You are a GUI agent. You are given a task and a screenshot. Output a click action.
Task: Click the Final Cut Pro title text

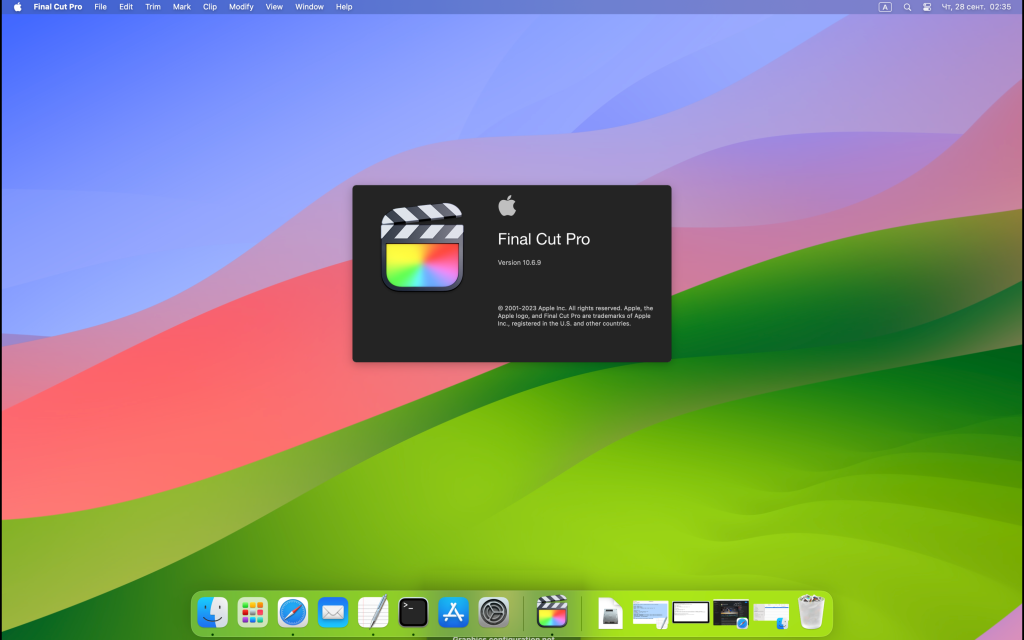point(543,239)
